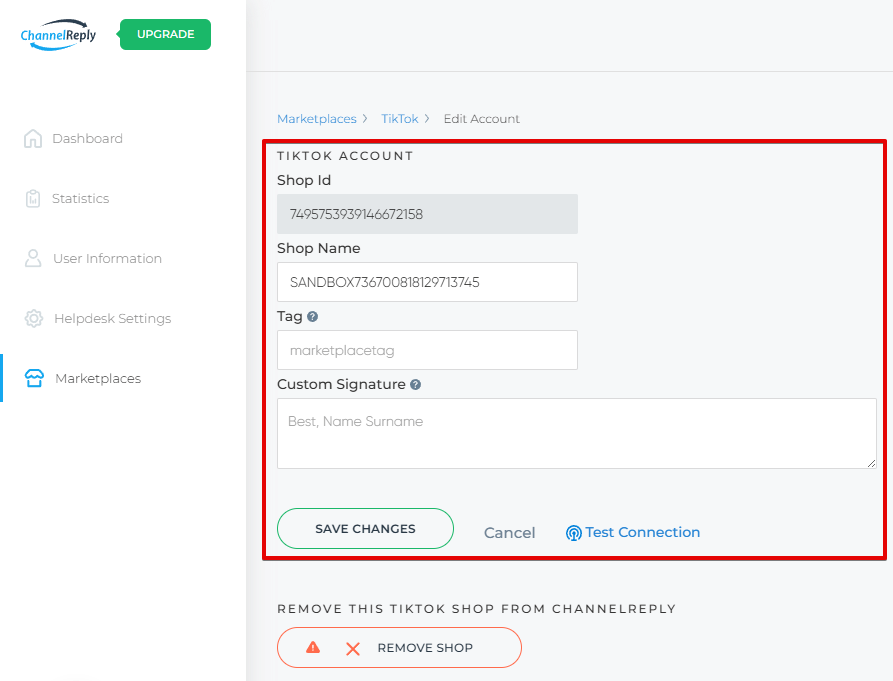
Task: Click the Helpdesk Settings gear icon
Action: coord(34,318)
